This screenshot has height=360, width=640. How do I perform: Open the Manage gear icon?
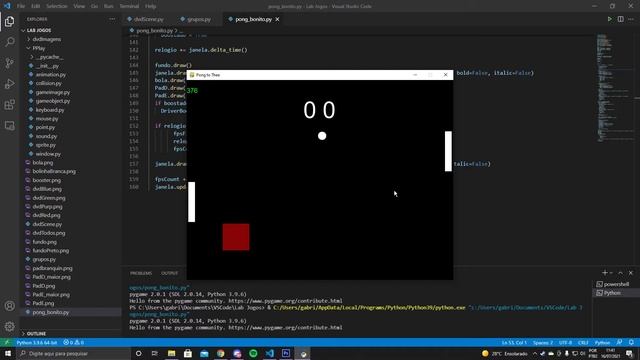[x=9, y=327]
